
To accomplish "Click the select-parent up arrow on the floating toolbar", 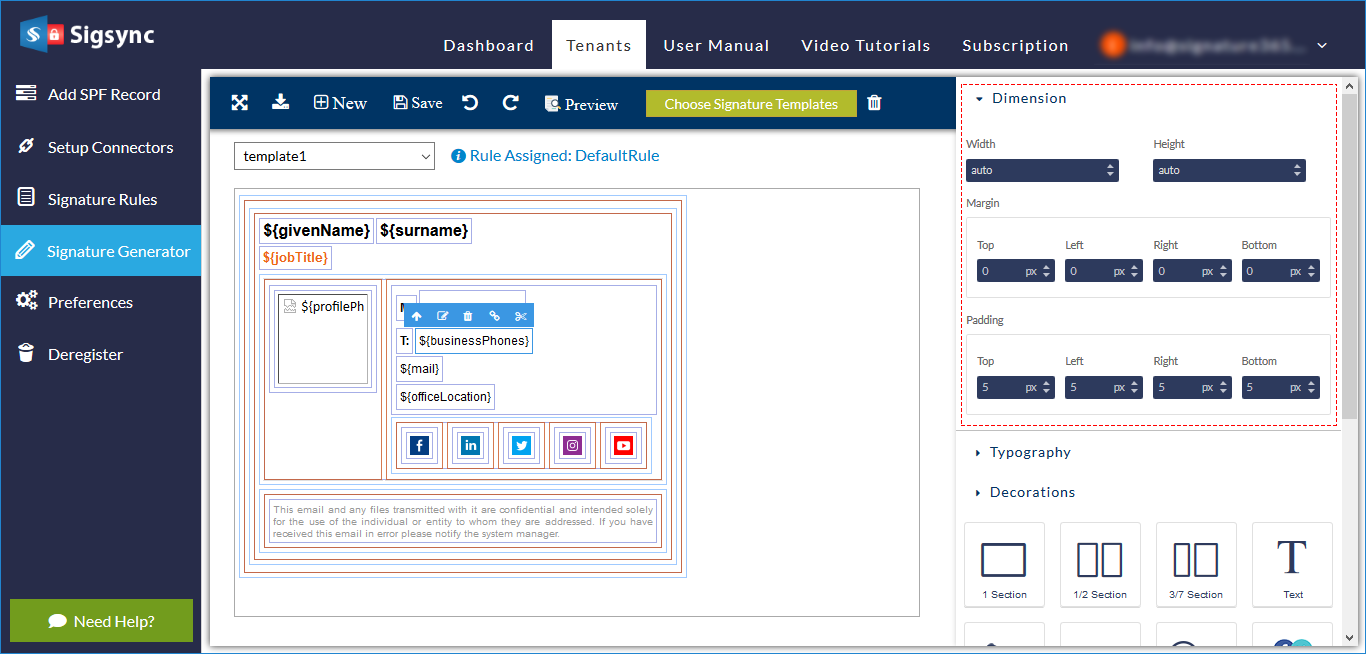I will click(x=416, y=316).
